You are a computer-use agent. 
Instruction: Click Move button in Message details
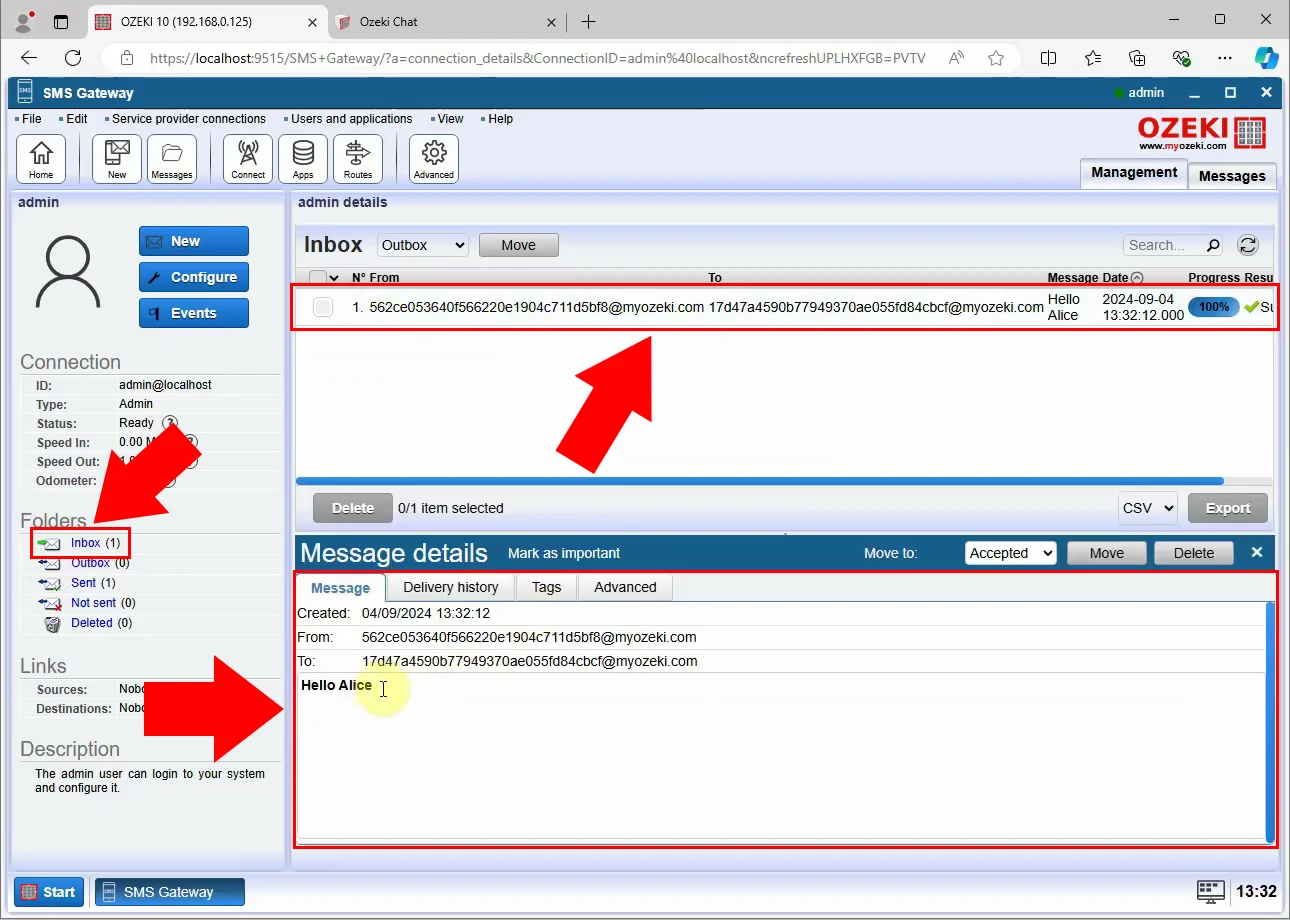tap(1106, 553)
